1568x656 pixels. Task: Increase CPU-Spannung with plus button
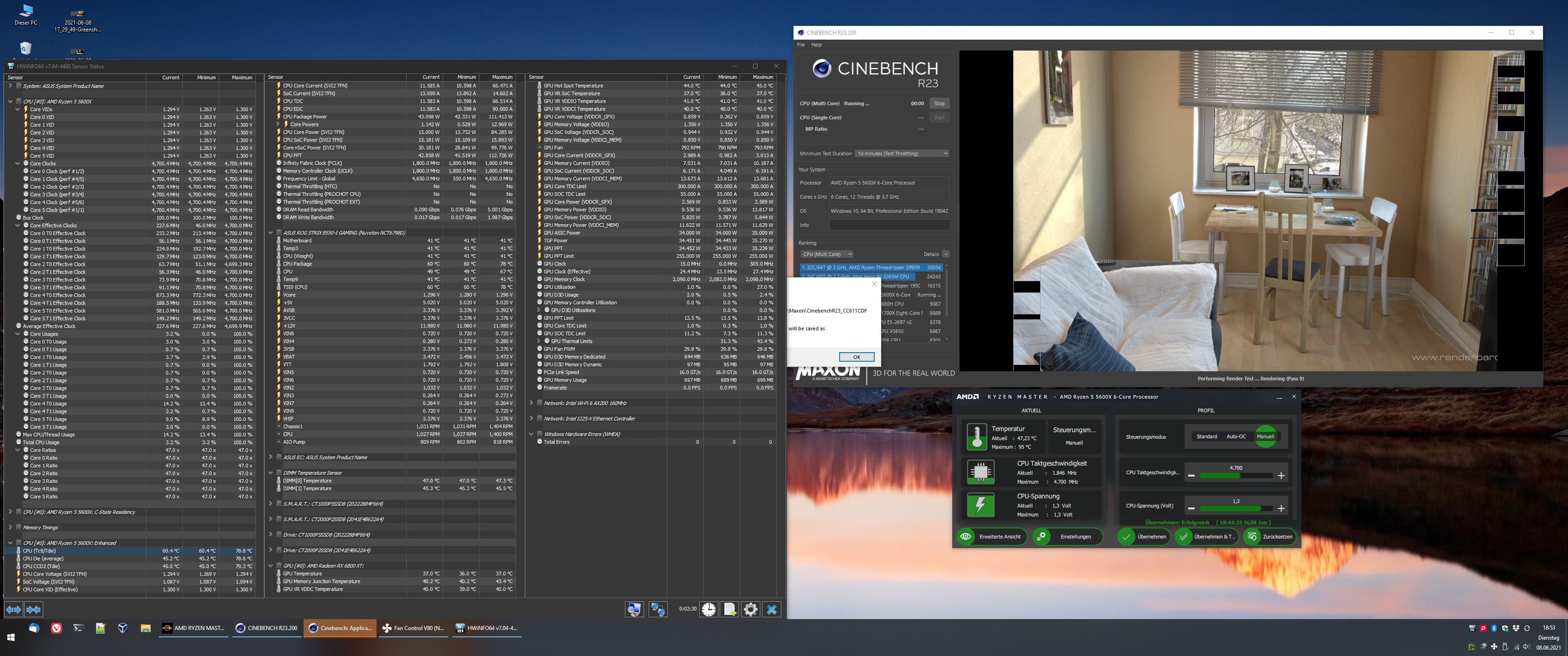(x=1281, y=509)
